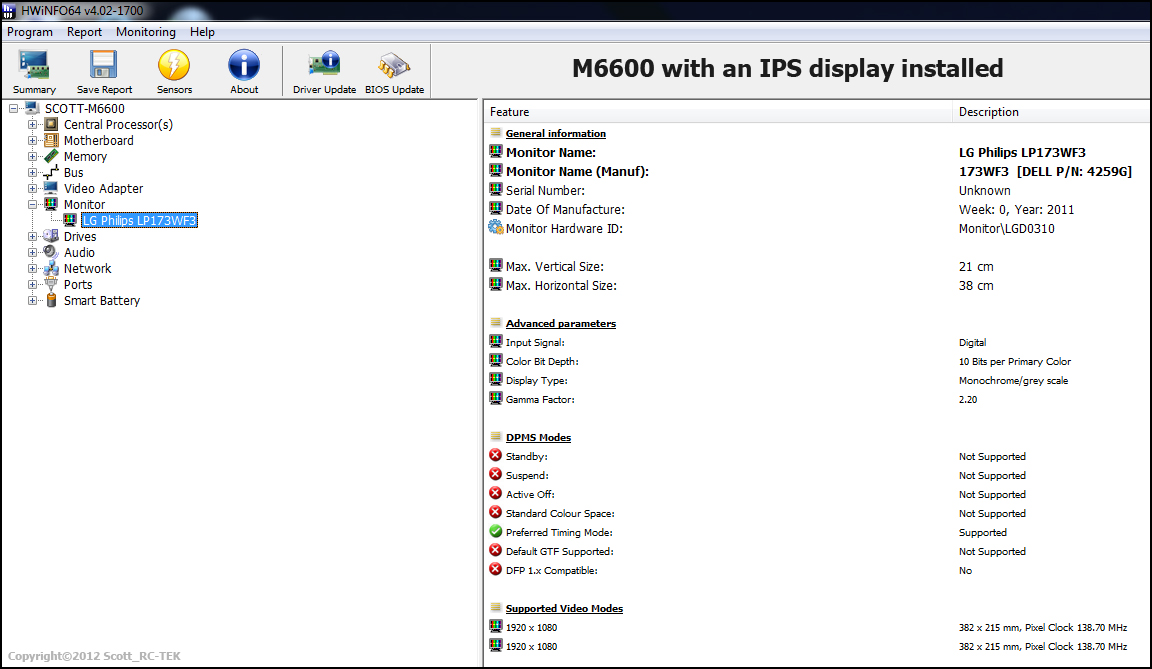Image resolution: width=1152 pixels, height=669 pixels.
Task: Expand the Ports node
Action: click(32, 285)
